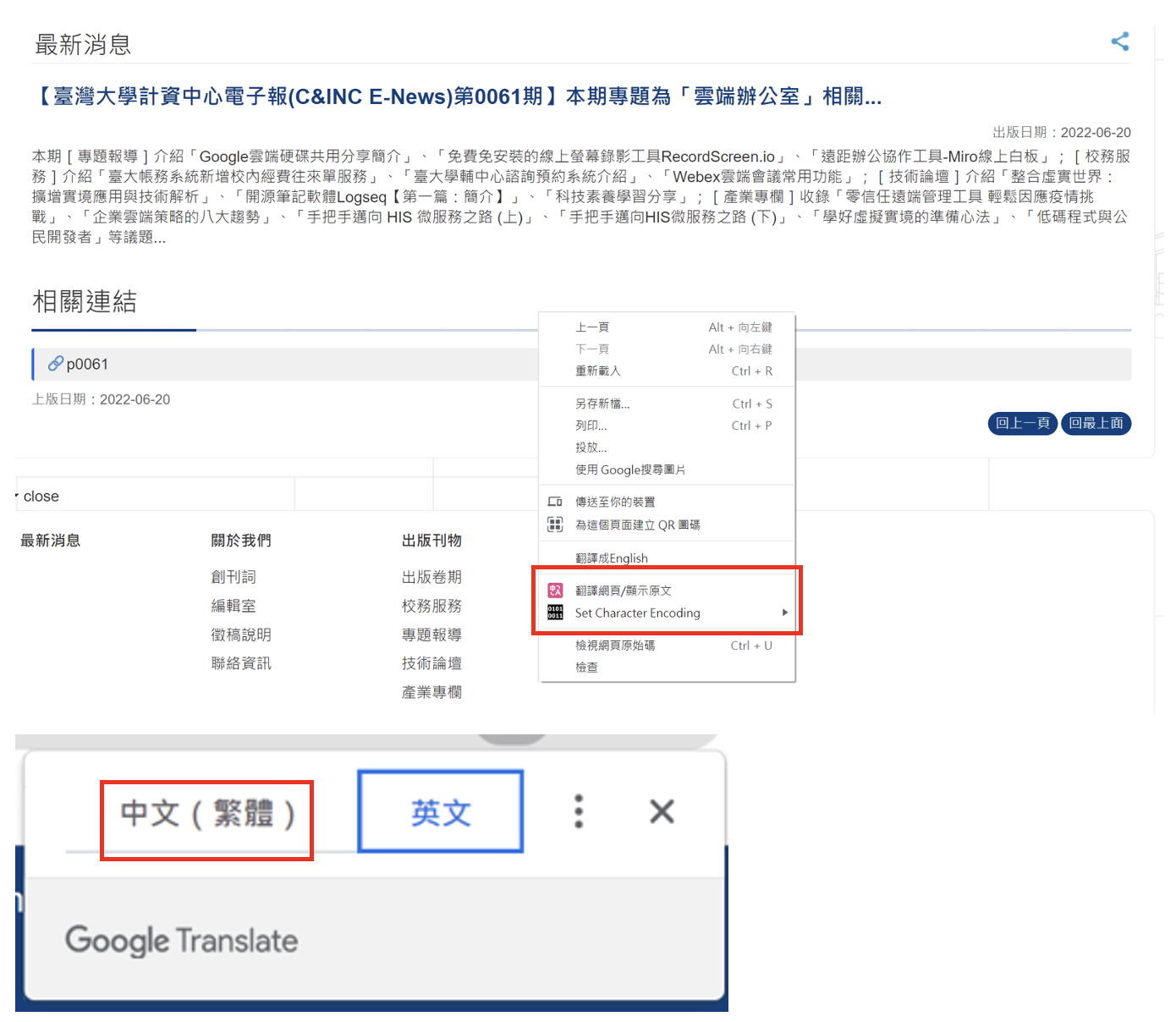Viewport: 1176px width, 1022px height.
Task: Open the 徵稿說明 footer link
Action: 241,635
